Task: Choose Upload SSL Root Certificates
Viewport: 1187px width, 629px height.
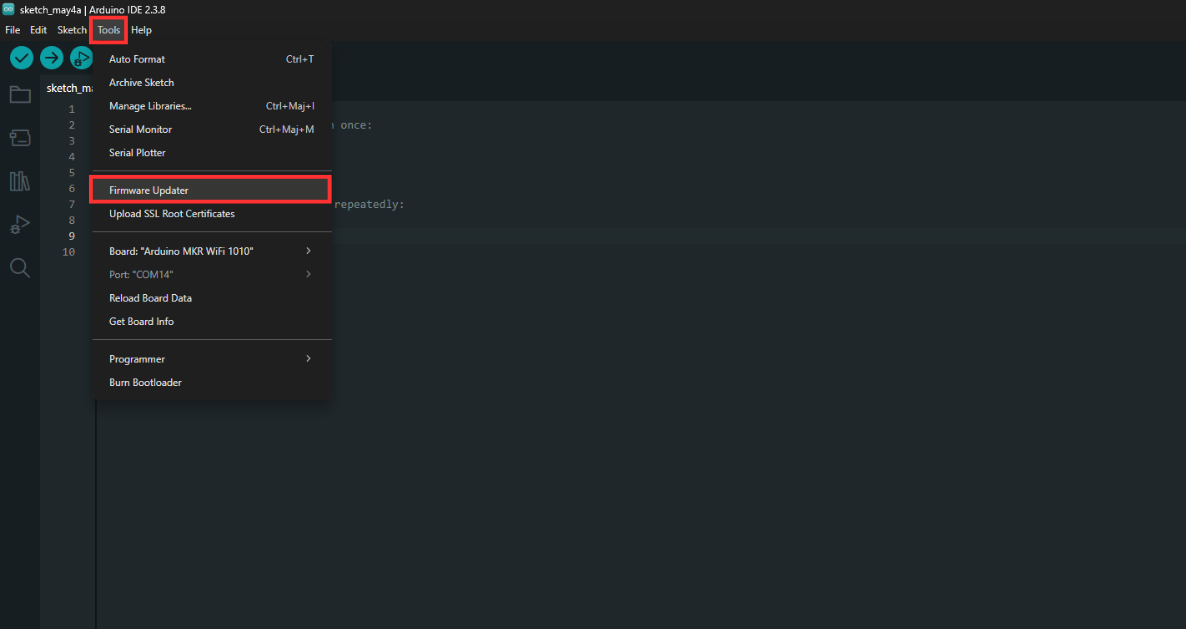Action: 212,214
